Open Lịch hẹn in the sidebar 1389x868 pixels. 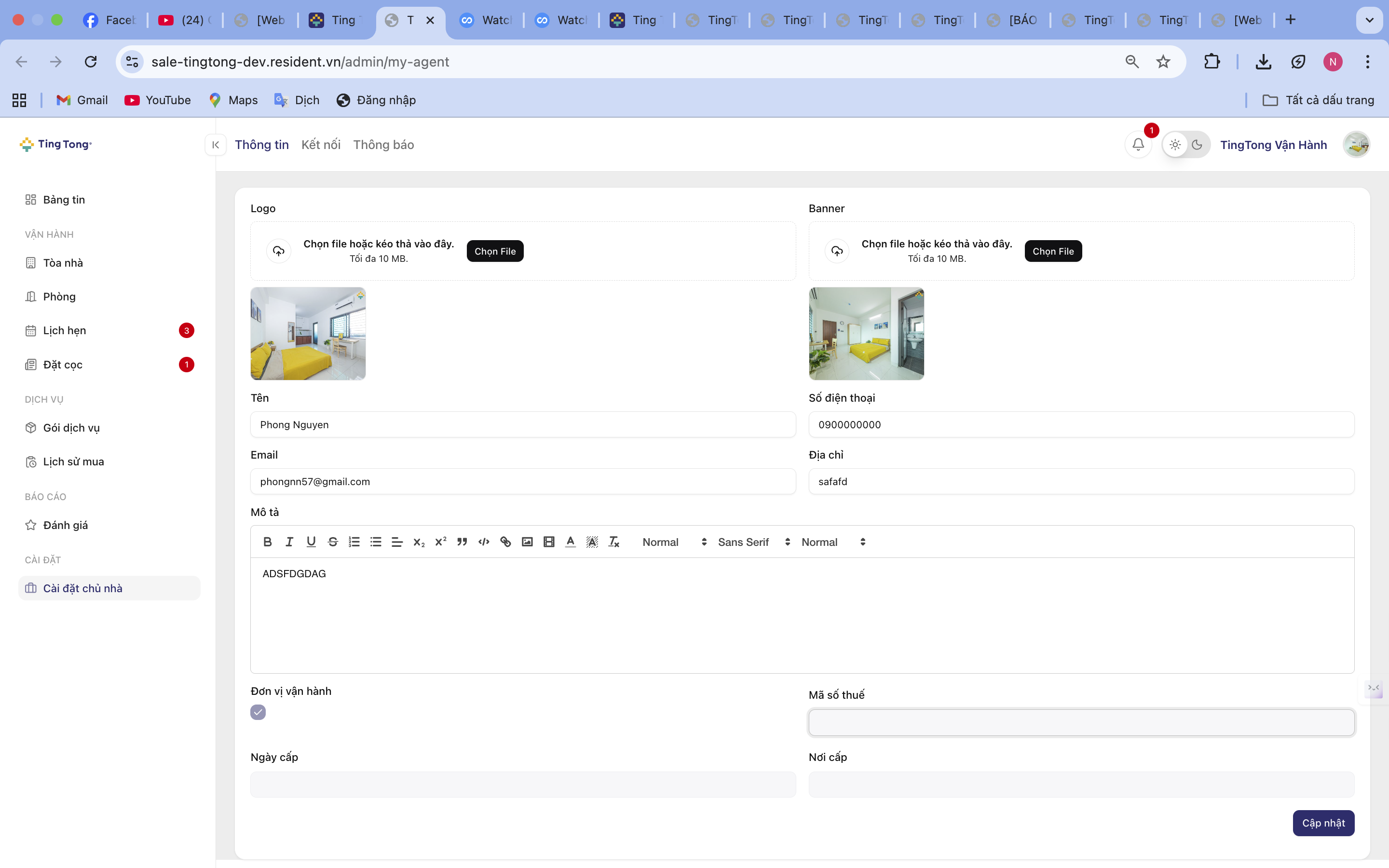point(64,331)
